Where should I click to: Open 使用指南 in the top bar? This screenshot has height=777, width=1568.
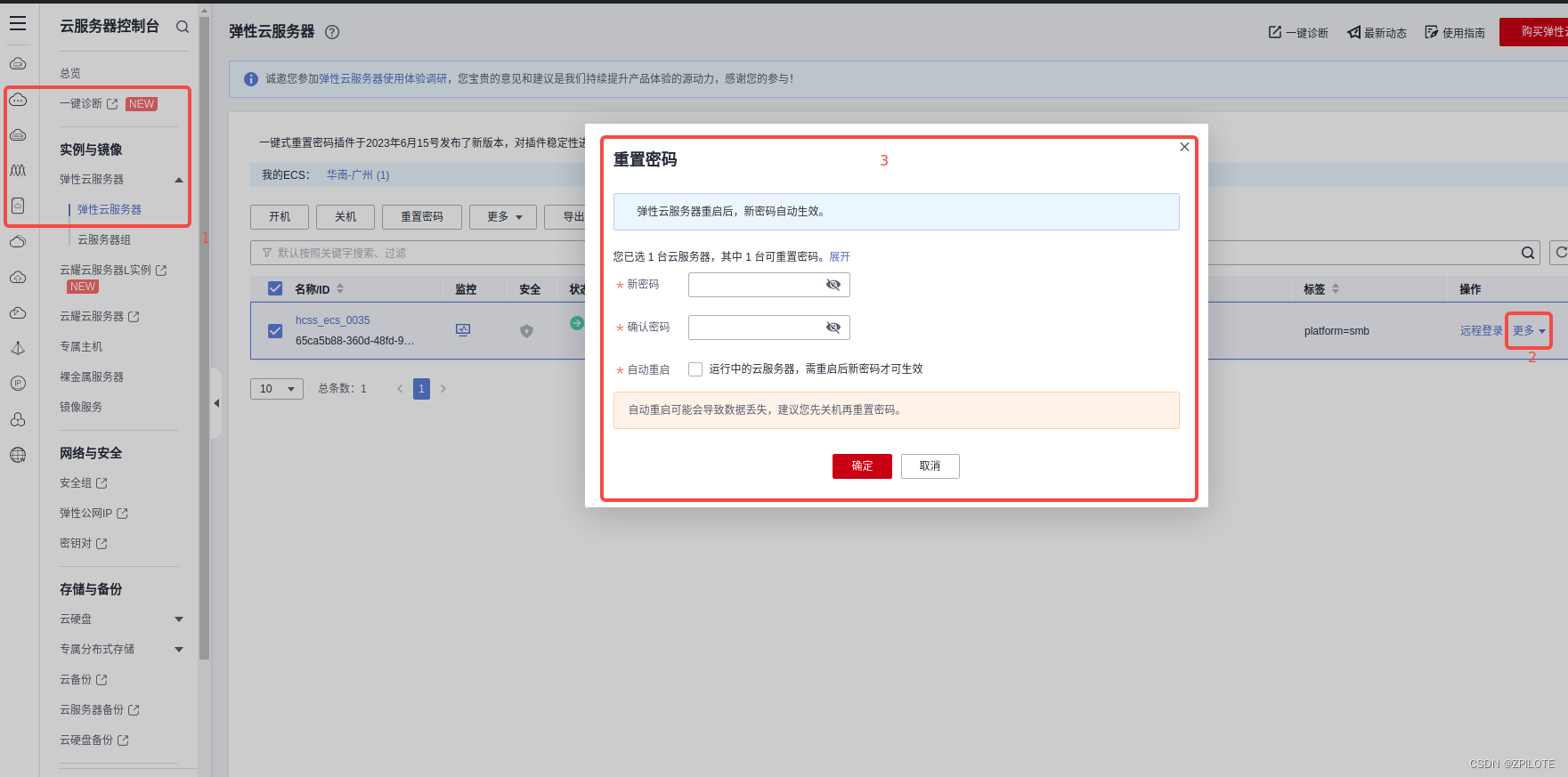pyautogui.click(x=1455, y=33)
